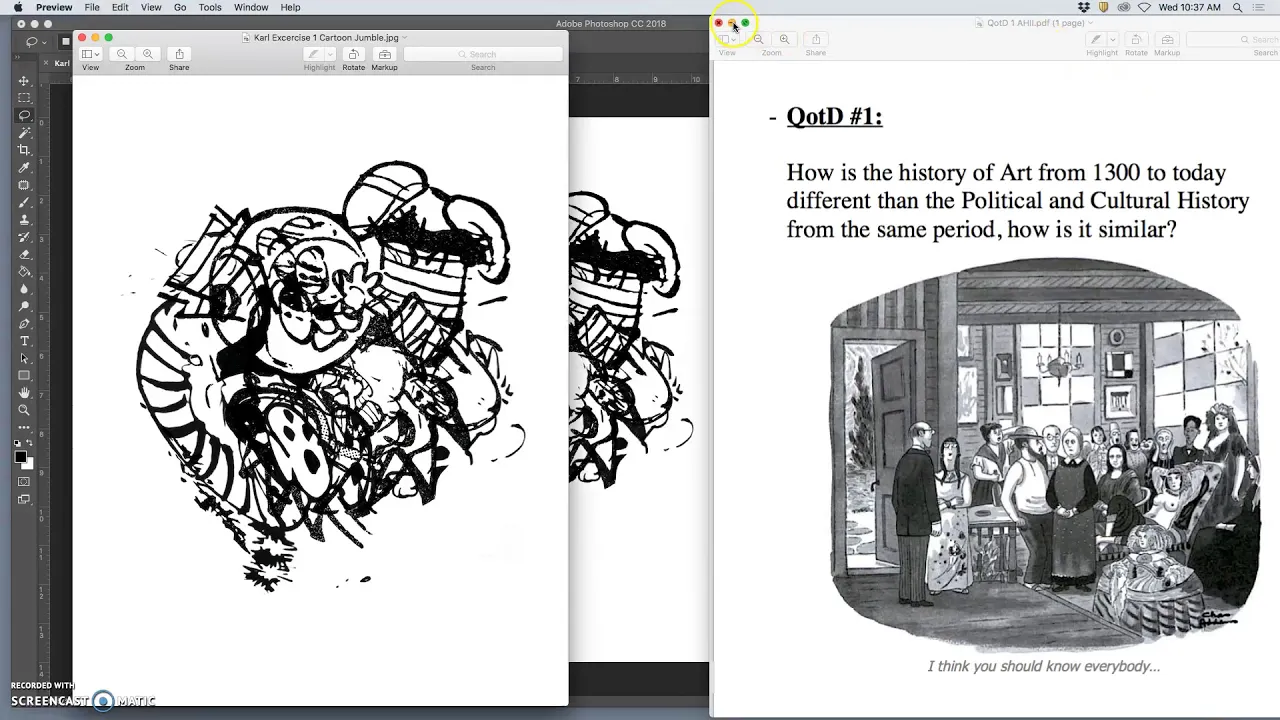Select the Magic Wand tool

(x=24, y=132)
